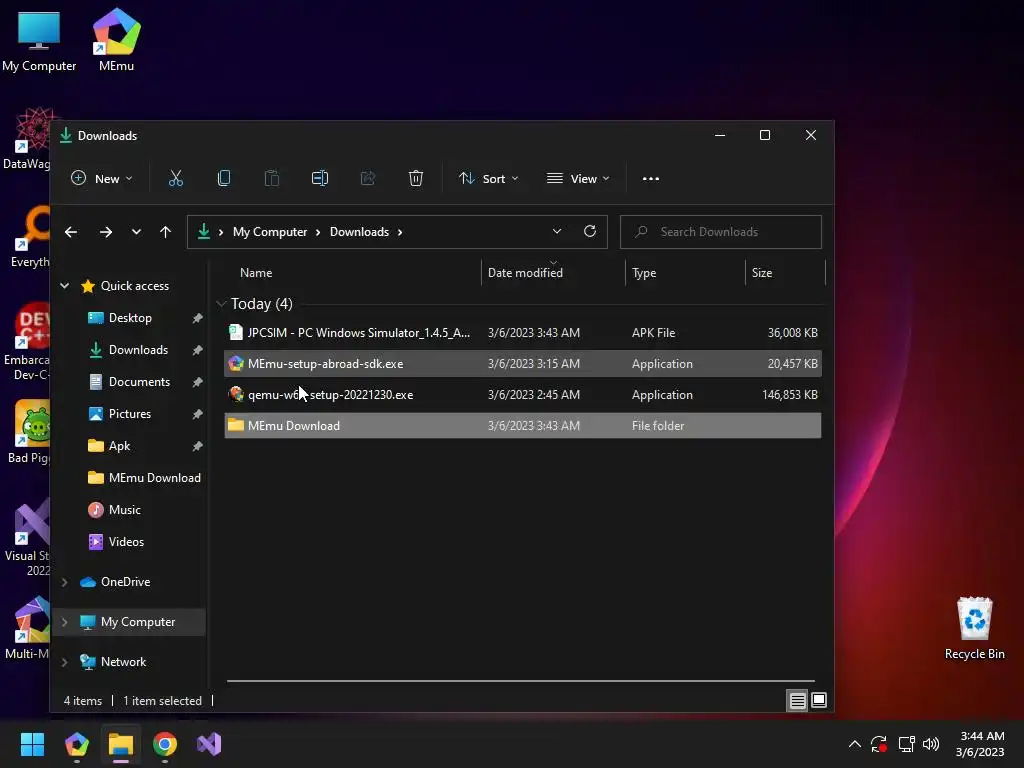Viewport: 1024px width, 768px height.
Task: Click the Share icon in toolbar
Action: click(x=368, y=178)
